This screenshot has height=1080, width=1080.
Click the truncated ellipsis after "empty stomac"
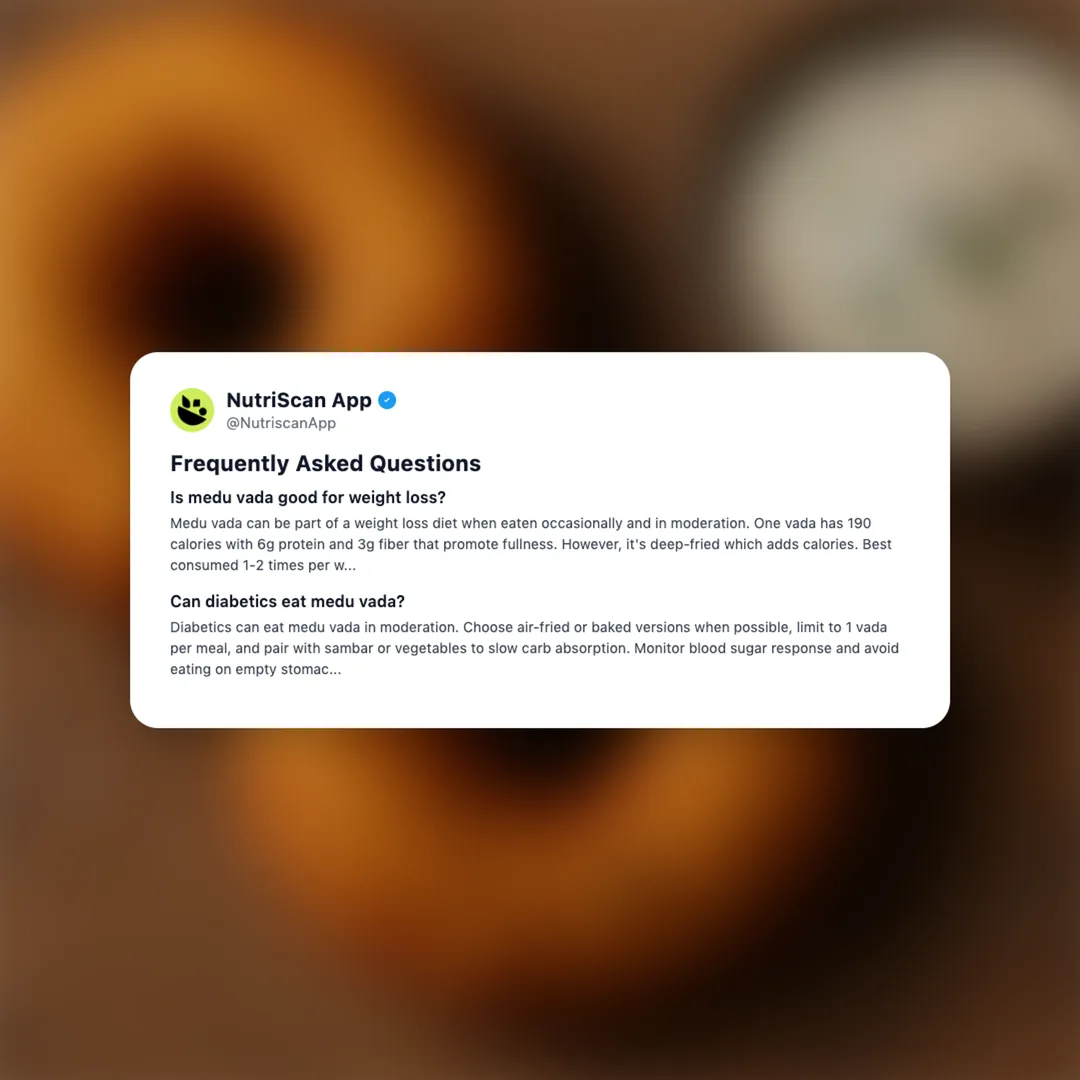[x=334, y=669]
